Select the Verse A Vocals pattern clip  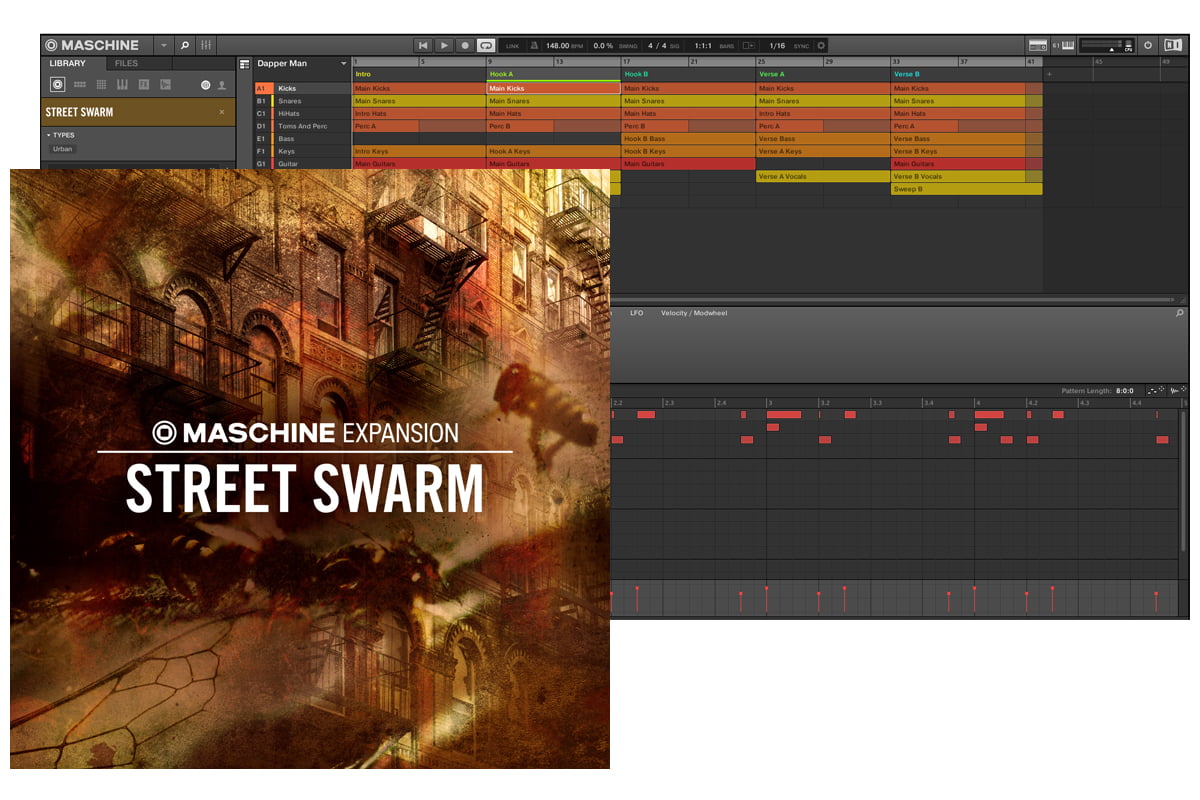tap(823, 176)
